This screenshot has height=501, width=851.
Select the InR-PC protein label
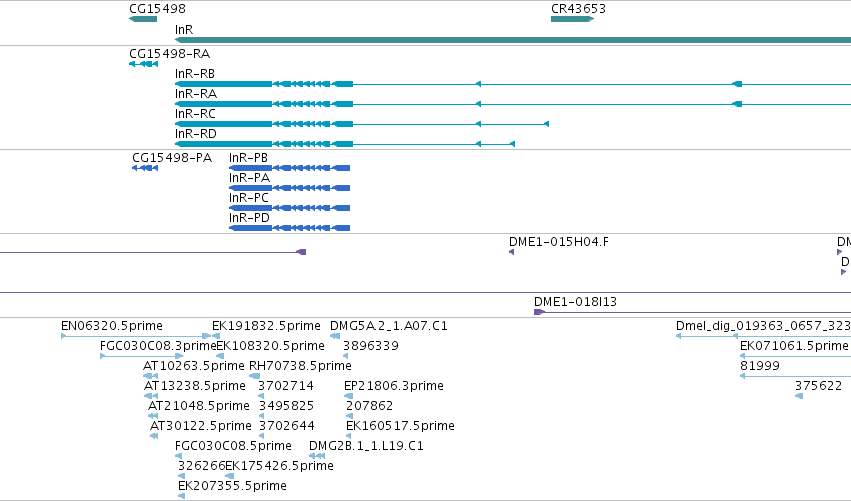[x=249, y=198]
